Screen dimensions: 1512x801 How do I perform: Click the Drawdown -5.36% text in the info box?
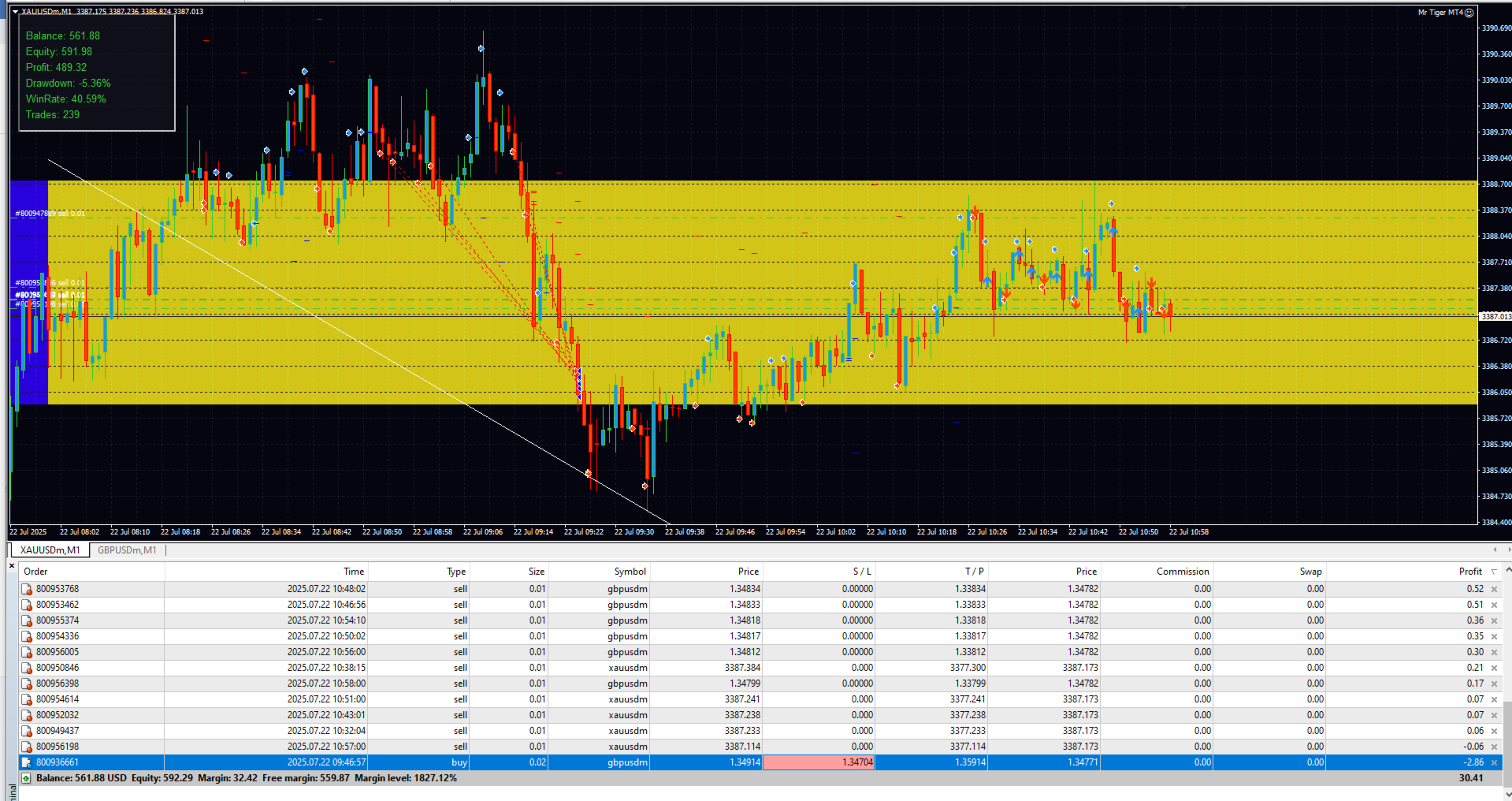coord(68,84)
